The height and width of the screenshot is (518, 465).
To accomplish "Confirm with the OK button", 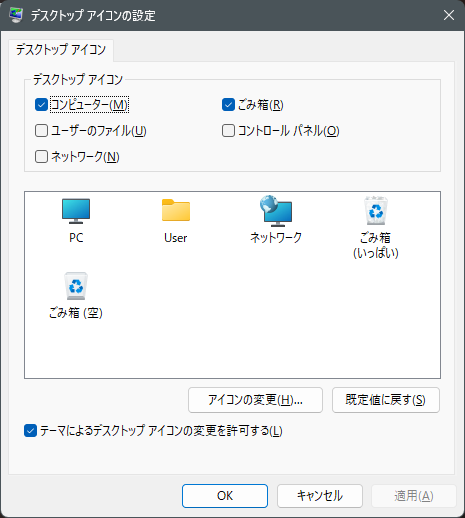I will coord(225,496).
